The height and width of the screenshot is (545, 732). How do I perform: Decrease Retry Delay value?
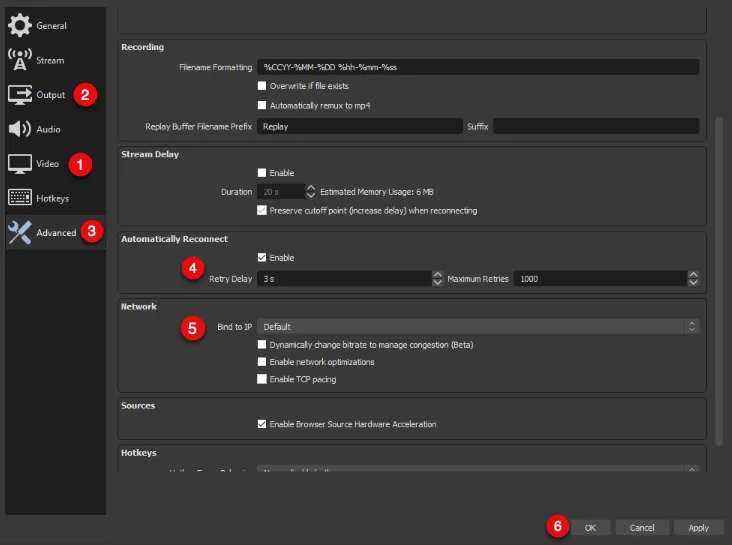coord(437,283)
